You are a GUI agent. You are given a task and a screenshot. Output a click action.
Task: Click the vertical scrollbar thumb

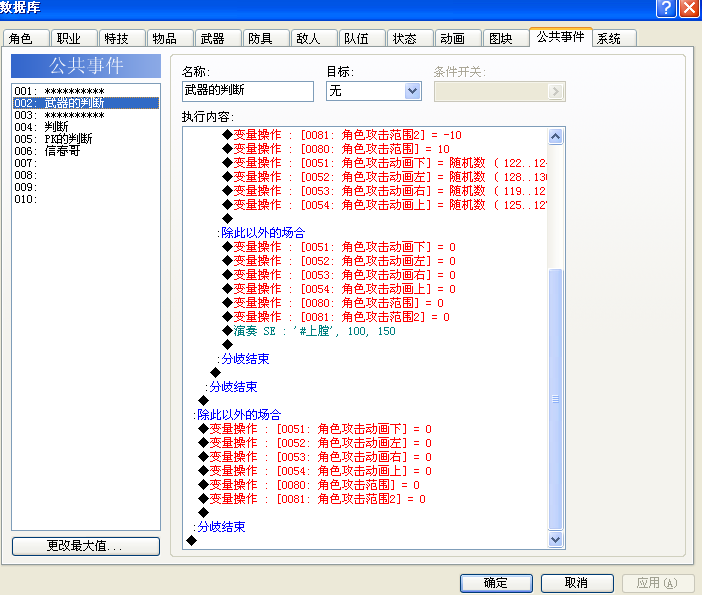click(x=556, y=398)
